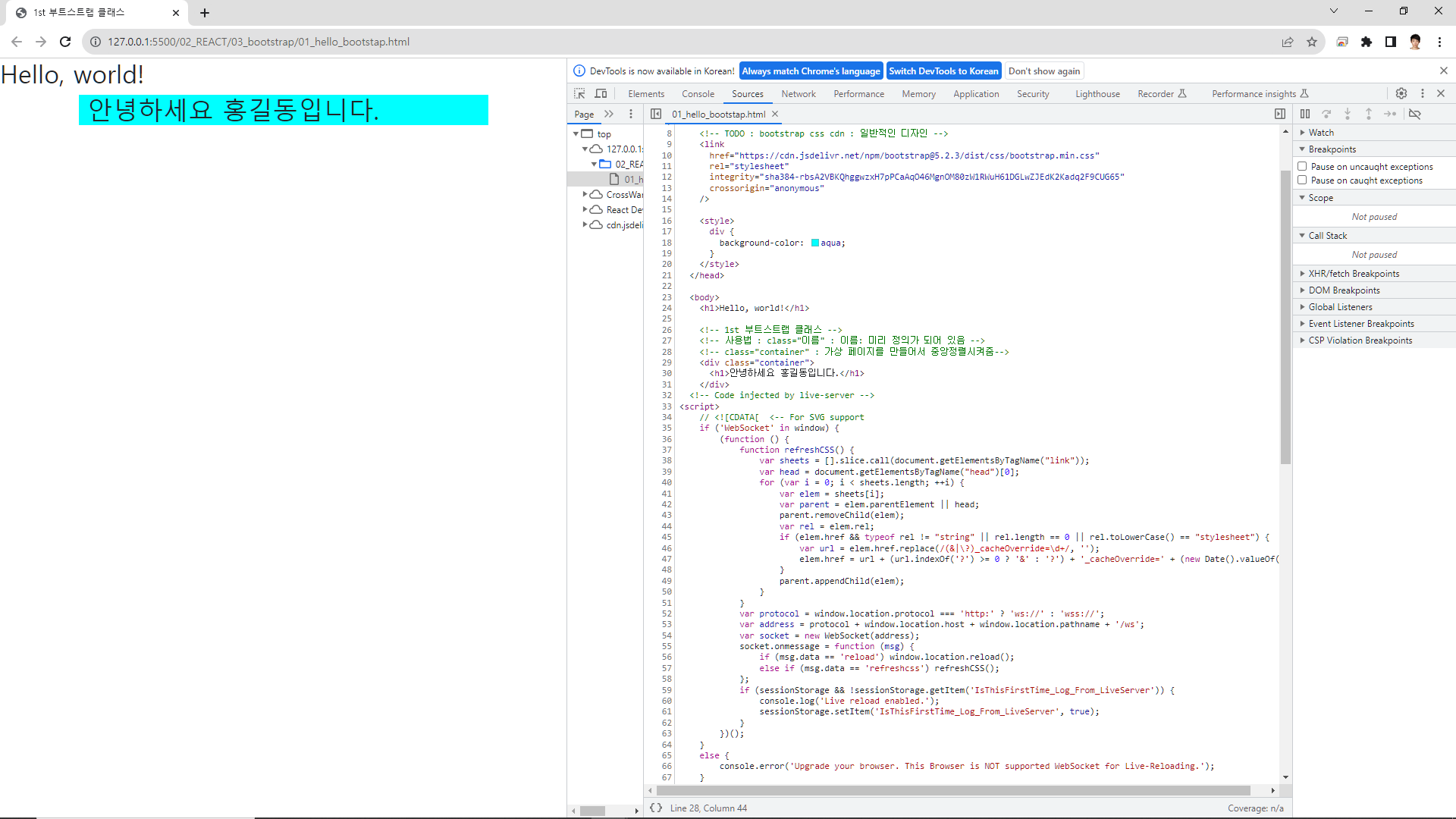The width and height of the screenshot is (1456, 819).
Task: Bookmark this page with star icon
Action: point(1312,42)
